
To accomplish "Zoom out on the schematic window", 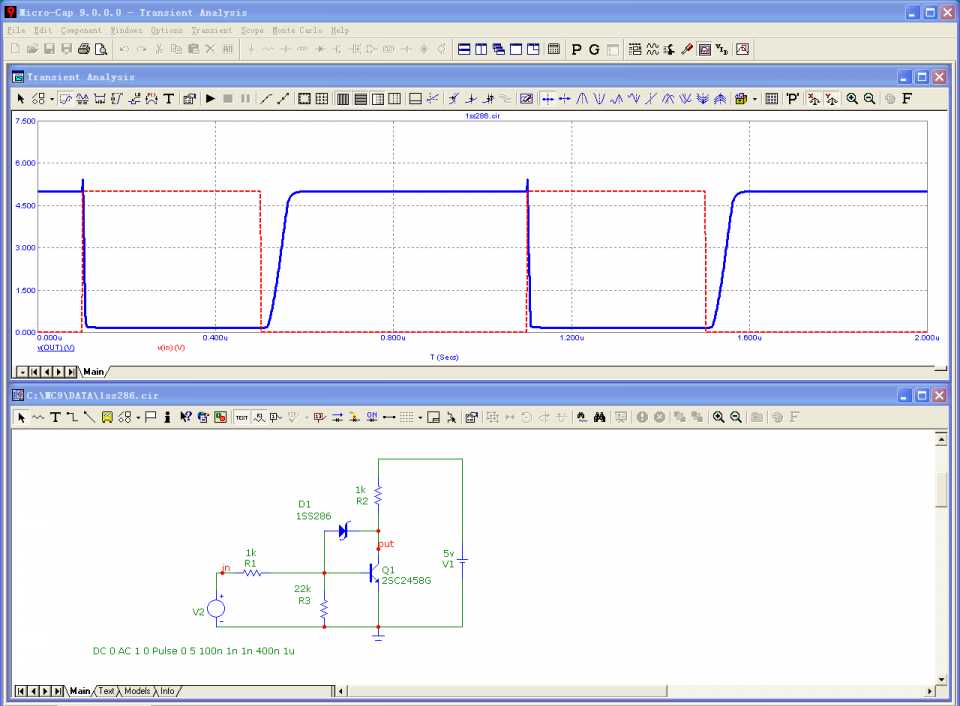I will pos(736,417).
